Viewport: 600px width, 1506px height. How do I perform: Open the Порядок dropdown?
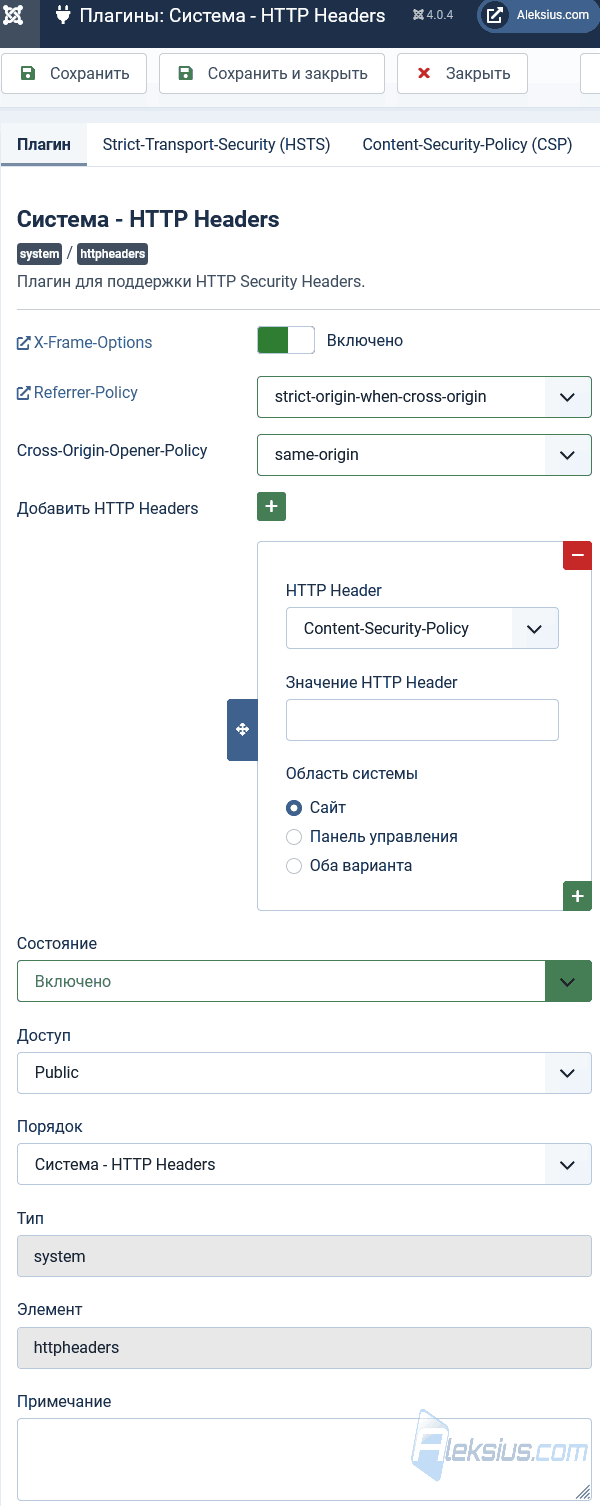pos(304,1164)
